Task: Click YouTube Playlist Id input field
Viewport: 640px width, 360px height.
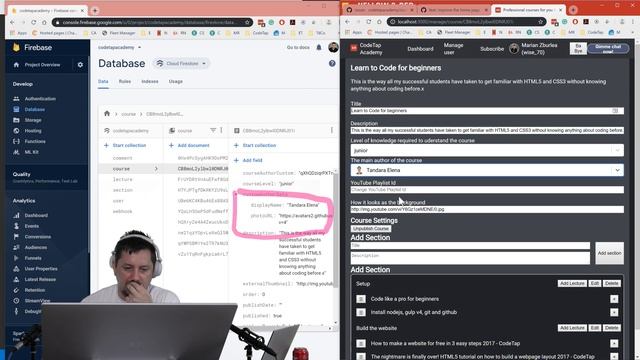Action: click(487, 190)
